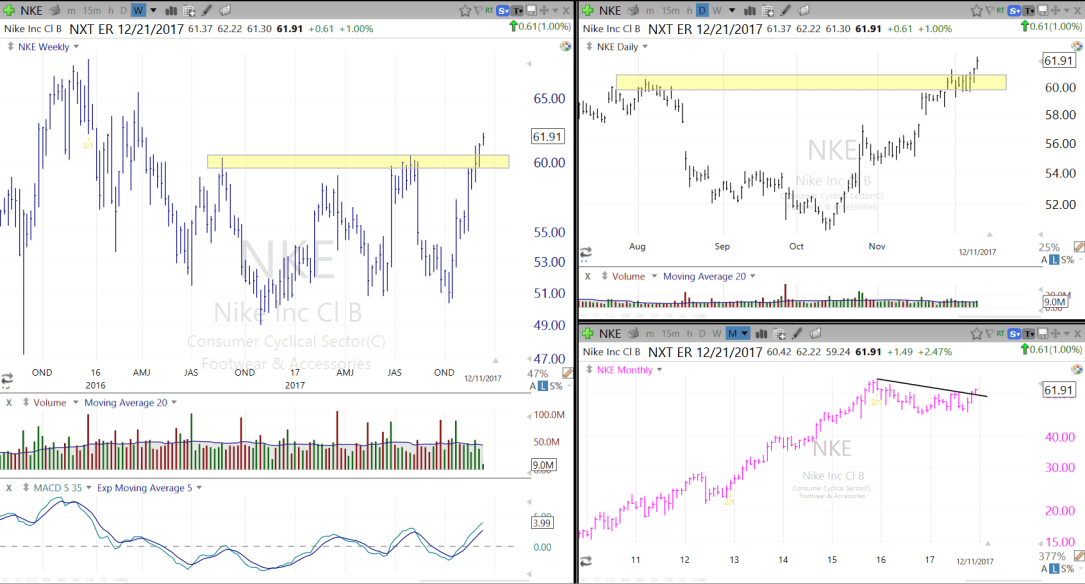Viewport: 1085px width, 584px height.
Task: Toggle arithmetic scale A on daily chart
Action: pos(1043,260)
